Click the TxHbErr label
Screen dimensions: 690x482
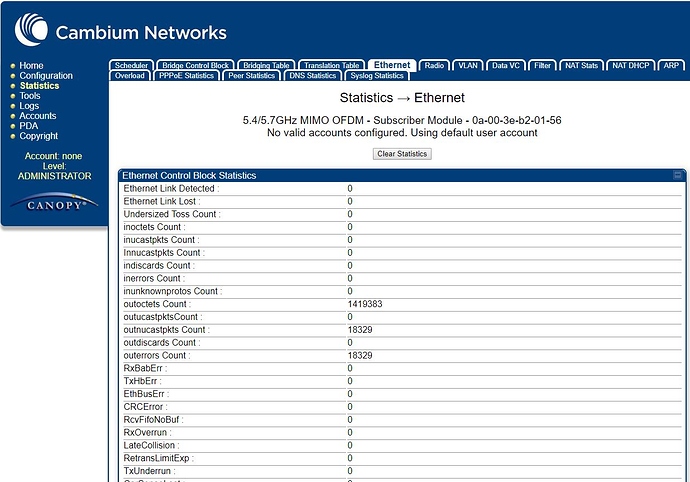tap(143, 381)
